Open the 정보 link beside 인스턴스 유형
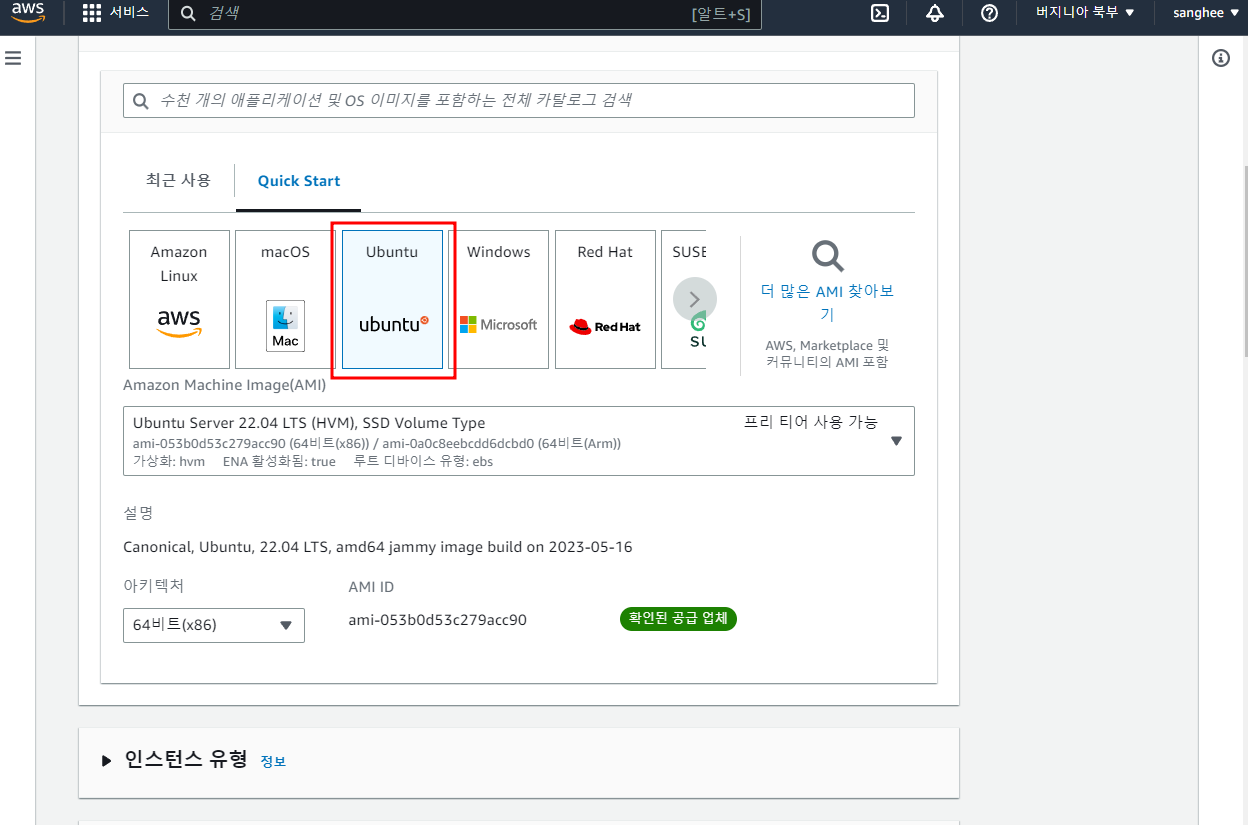Screen dimensions: 1248x825 pyautogui.click(x=273, y=762)
